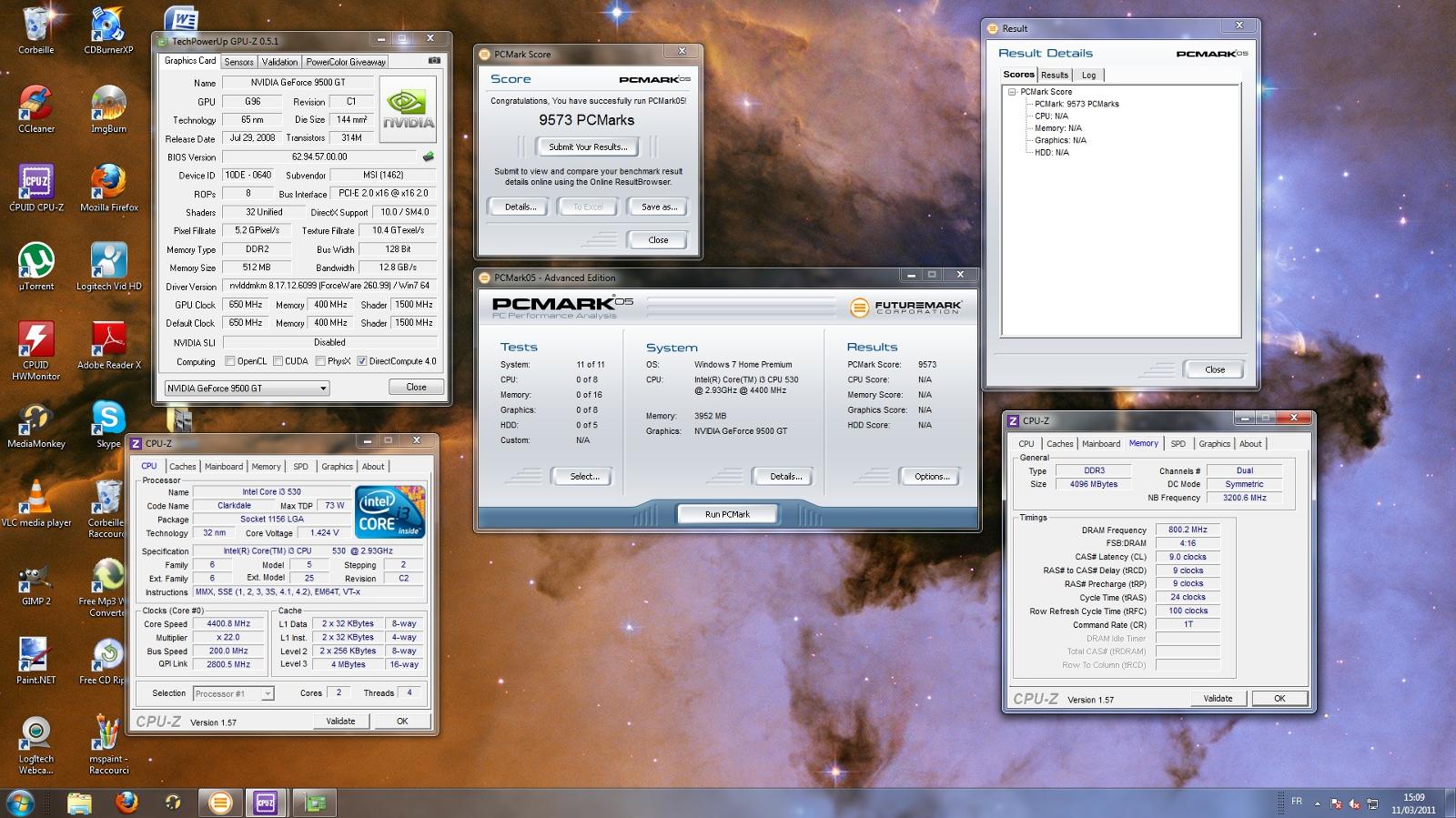Switch to Sensors tab in GPU-Z
Image resolution: width=1456 pixels, height=818 pixels.
click(238, 62)
